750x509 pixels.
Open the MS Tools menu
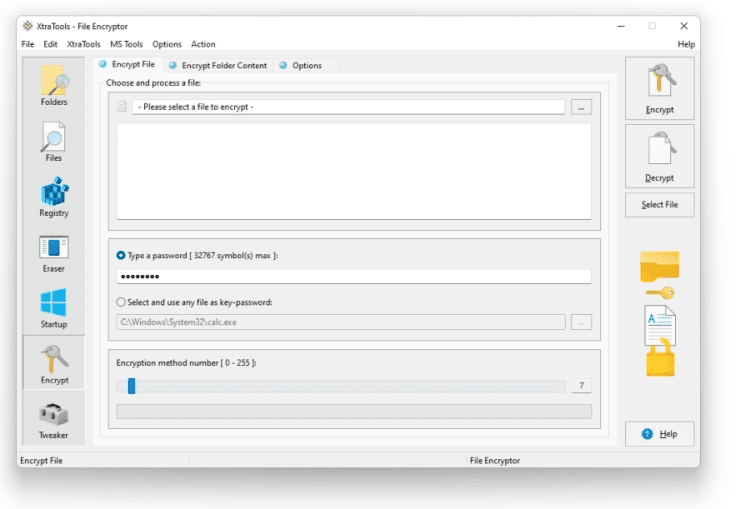click(126, 44)
